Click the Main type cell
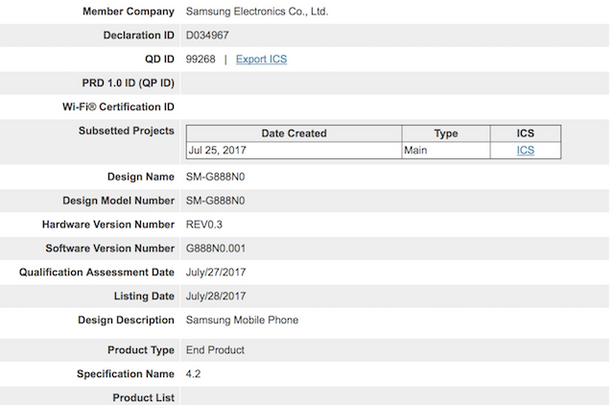 tap(416, 150)
